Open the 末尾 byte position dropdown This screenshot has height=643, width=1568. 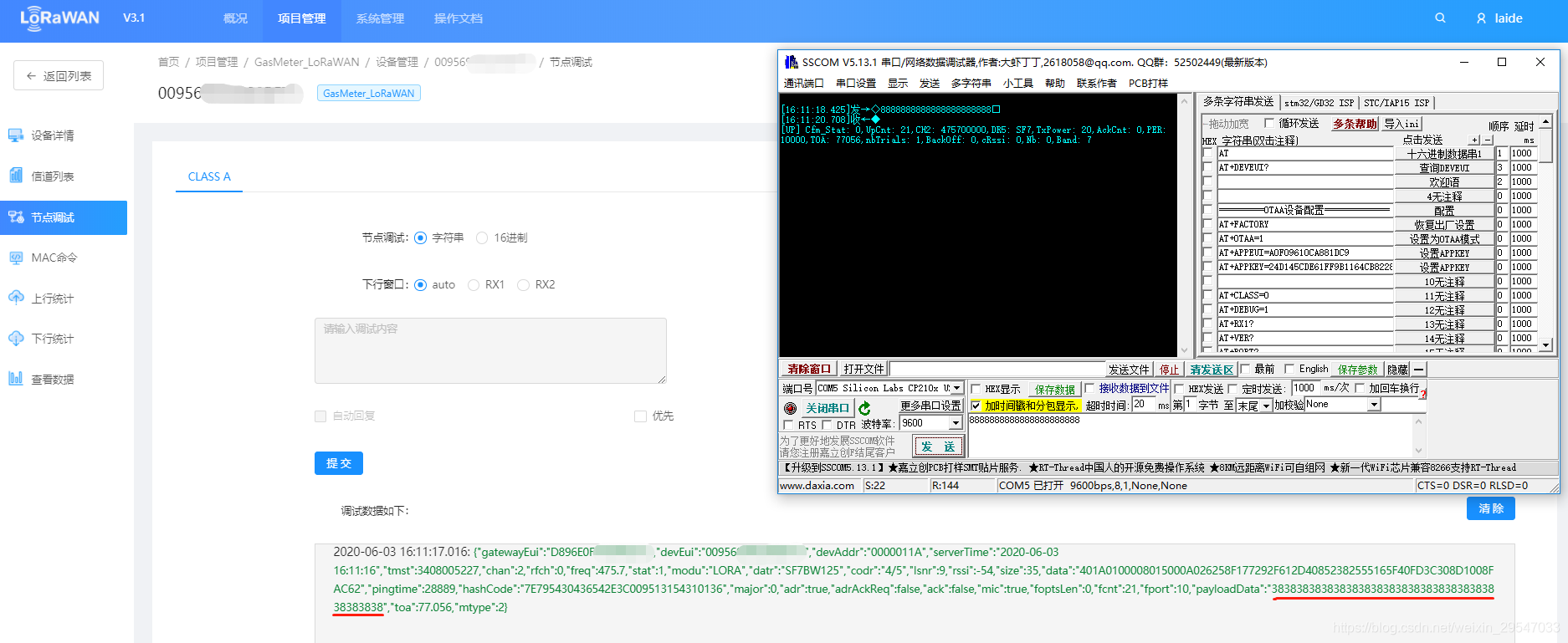1266,406
